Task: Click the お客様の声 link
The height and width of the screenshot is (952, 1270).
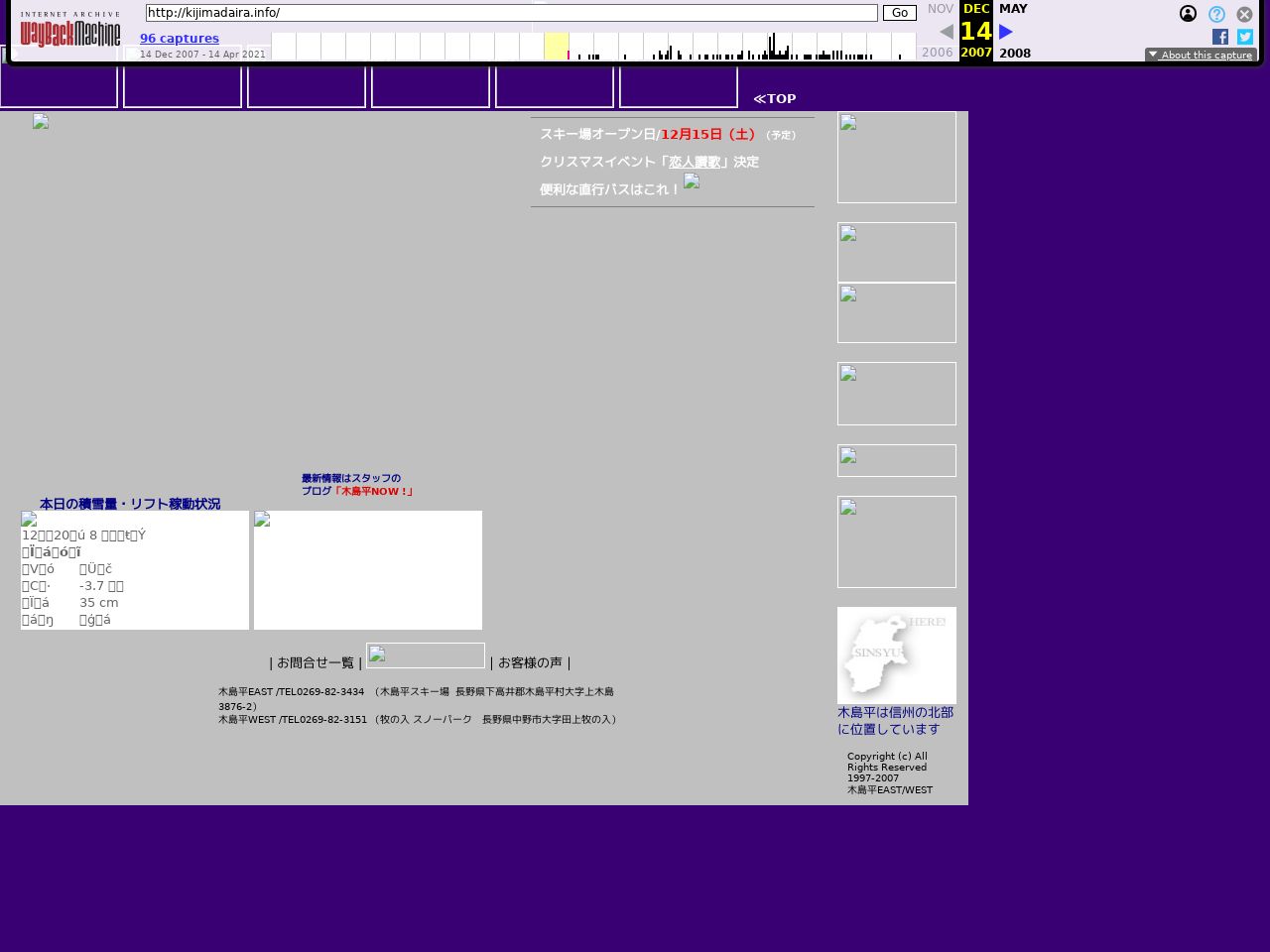Action: 530,662
